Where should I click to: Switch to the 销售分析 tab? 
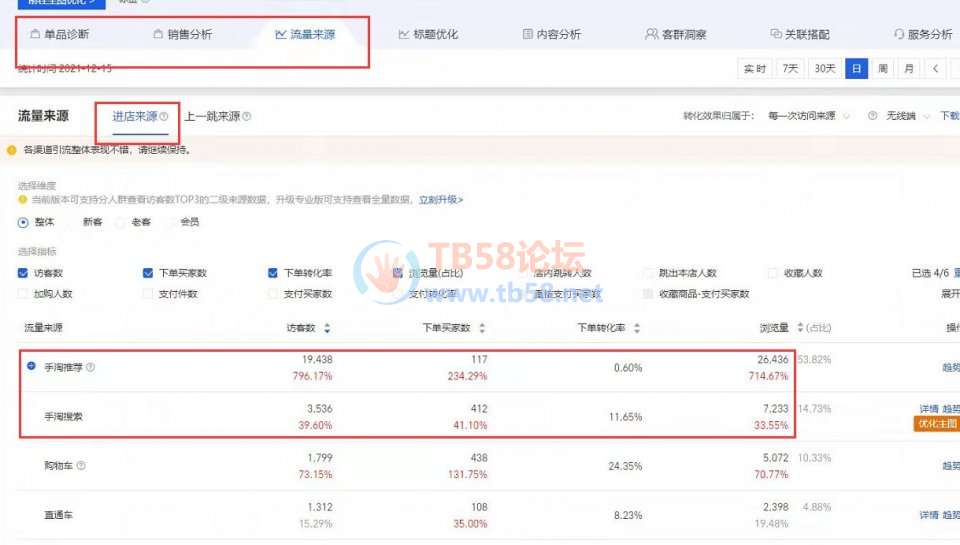[182, 34]
